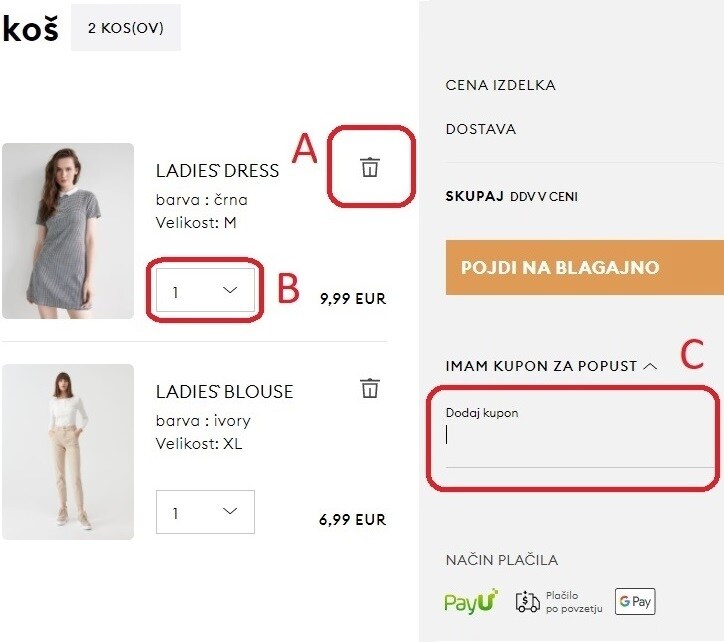724x642 pixels.
Task: Click the 'Košarica' cart heading
Action: [30, 29]
